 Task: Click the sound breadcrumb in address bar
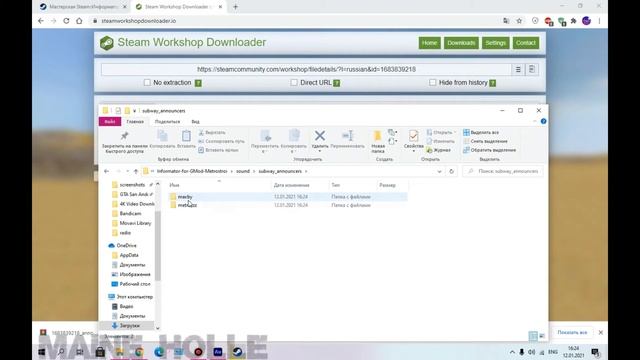tap(243, 171)
